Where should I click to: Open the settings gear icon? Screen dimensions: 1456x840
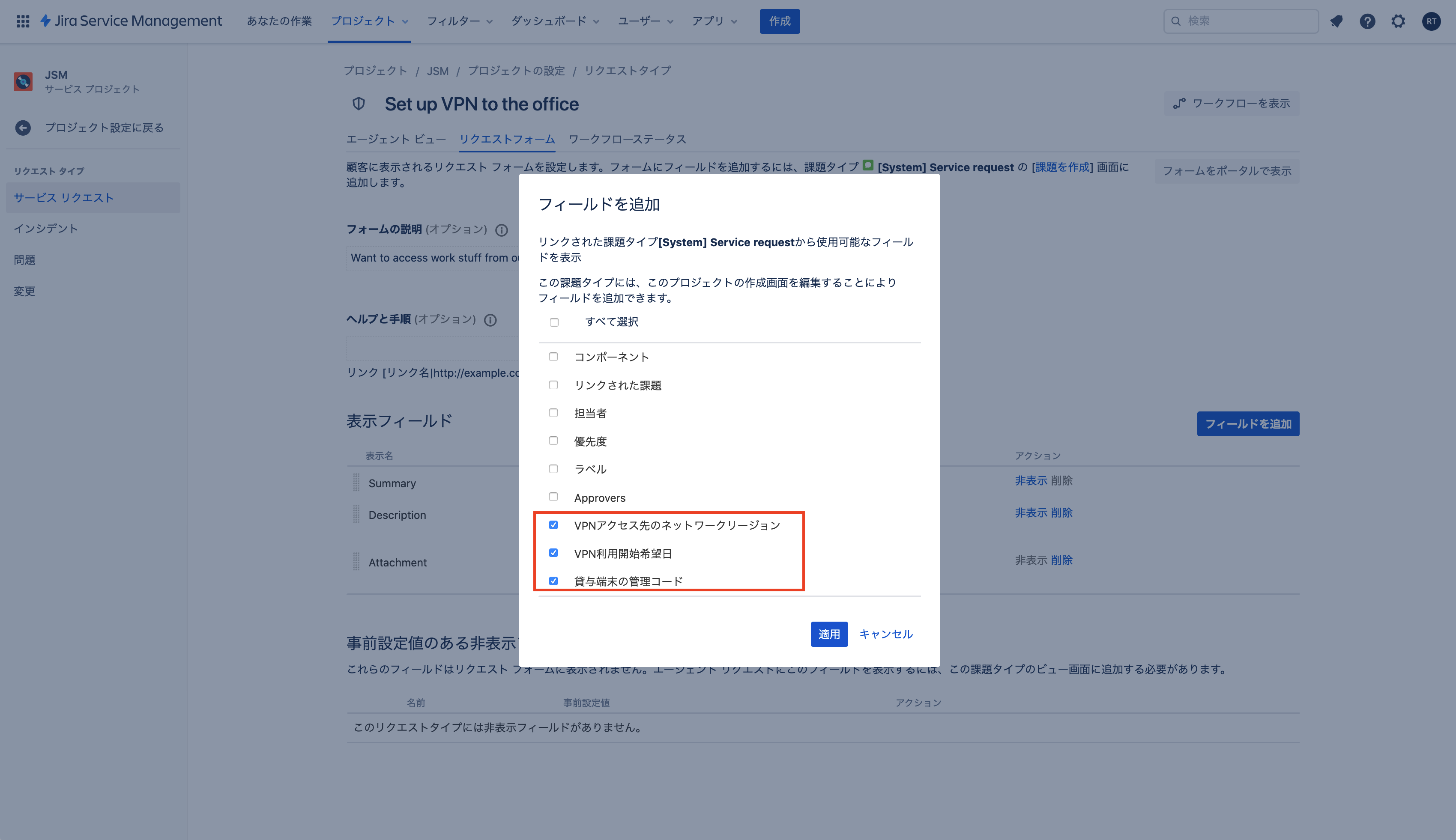click(1398, 21)
